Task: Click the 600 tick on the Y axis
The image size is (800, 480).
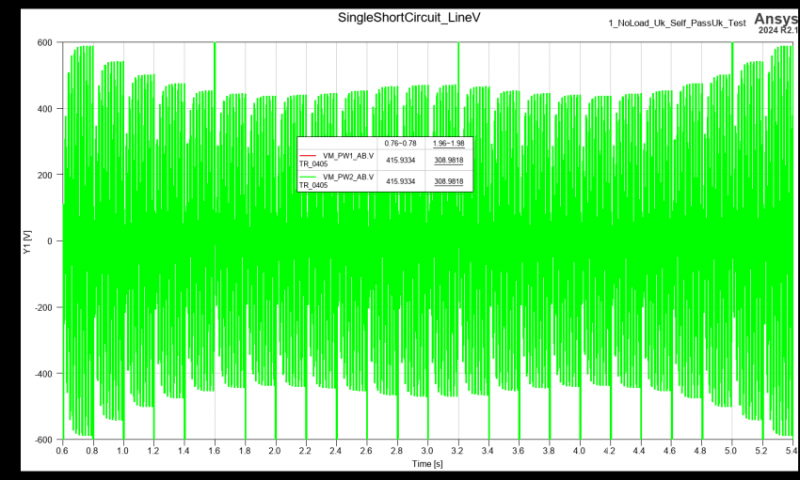Action: 45,43
